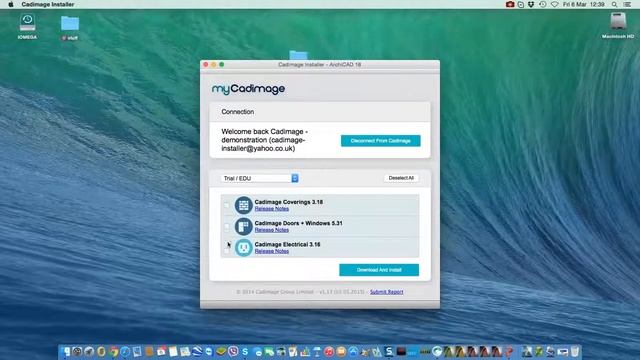Click the Disconnect From Cadimage button

(x=380, y=141)
